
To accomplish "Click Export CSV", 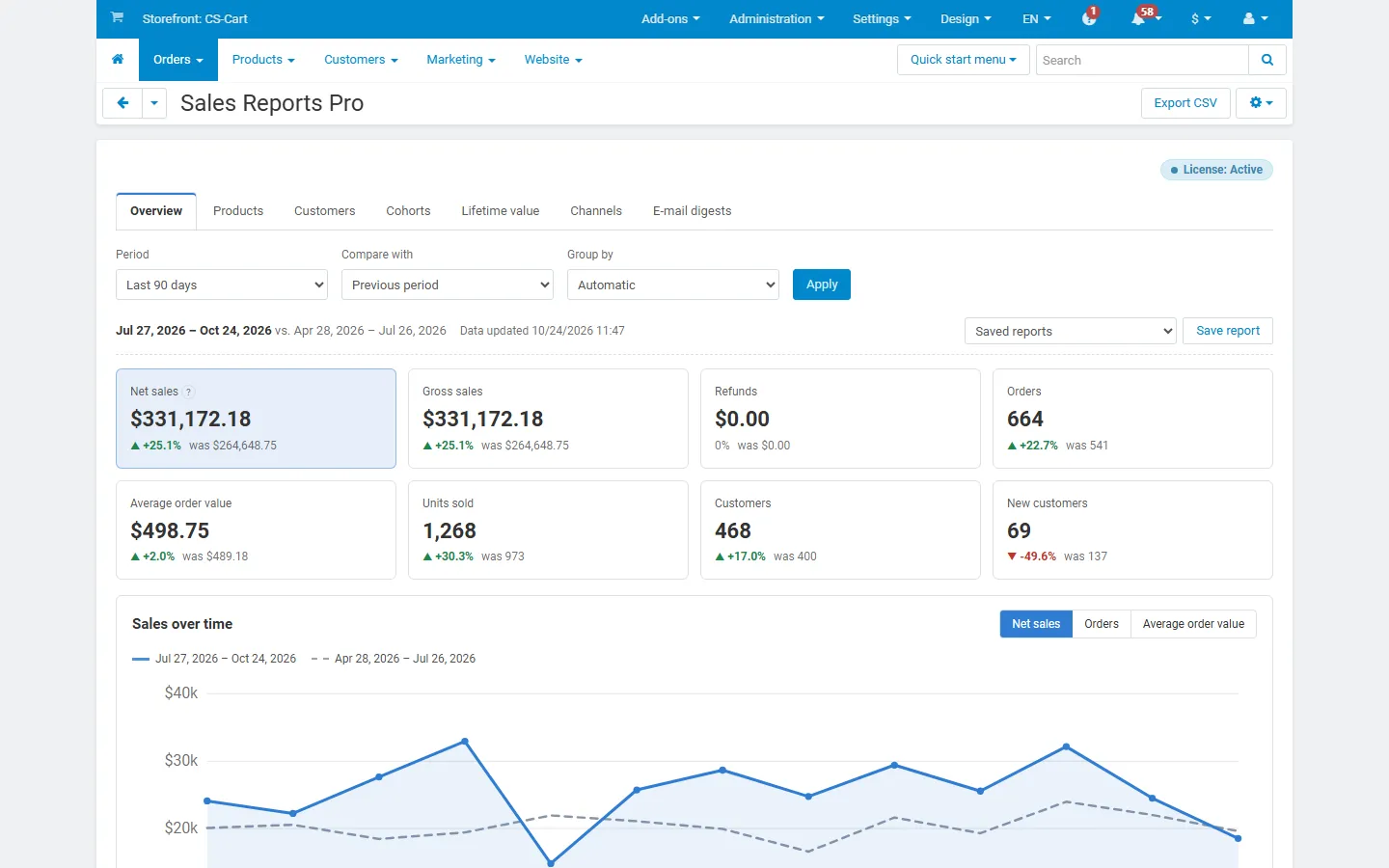I will [x=1185, y=103].
